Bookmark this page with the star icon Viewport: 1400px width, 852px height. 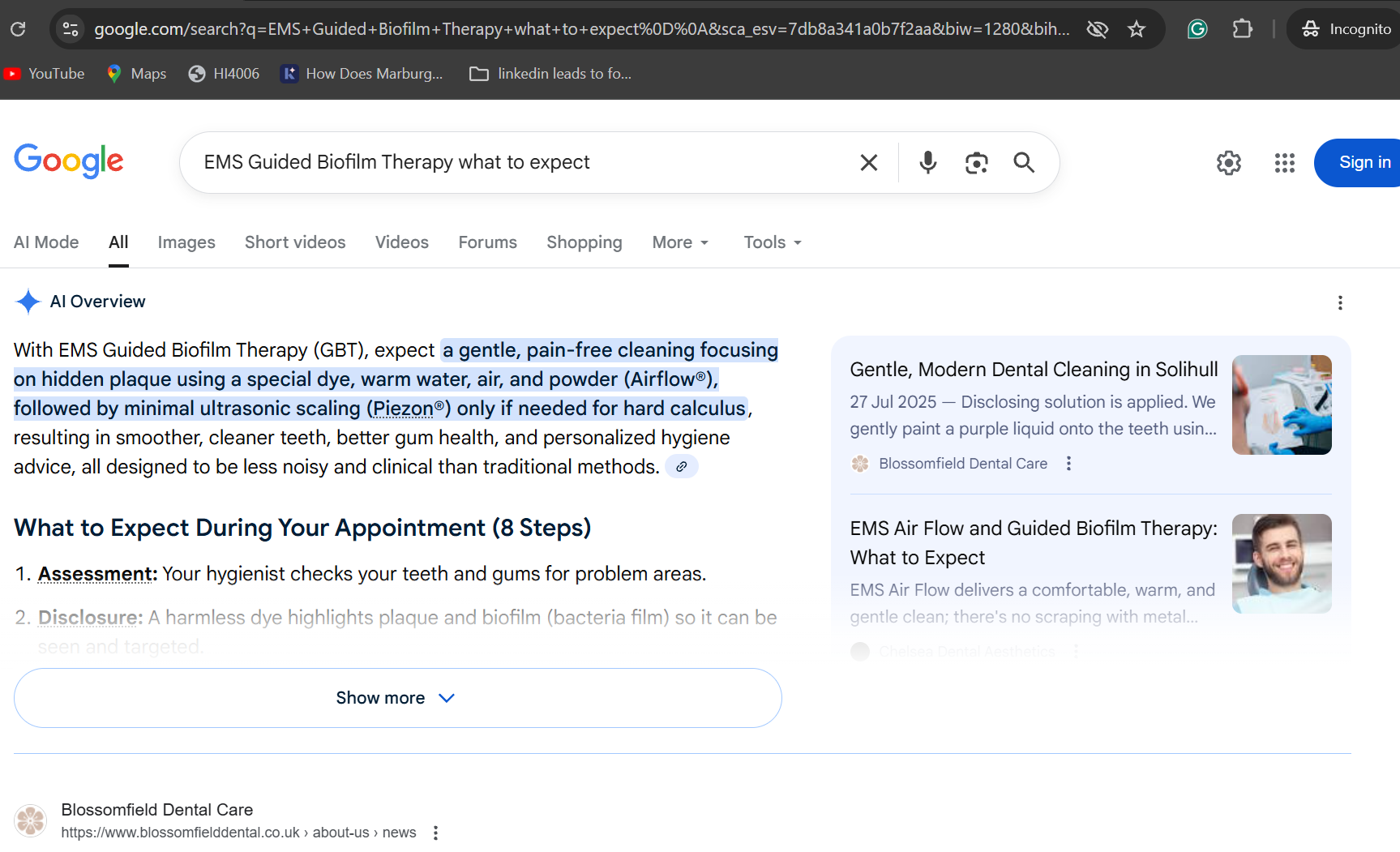click(x=1137, y=29)
